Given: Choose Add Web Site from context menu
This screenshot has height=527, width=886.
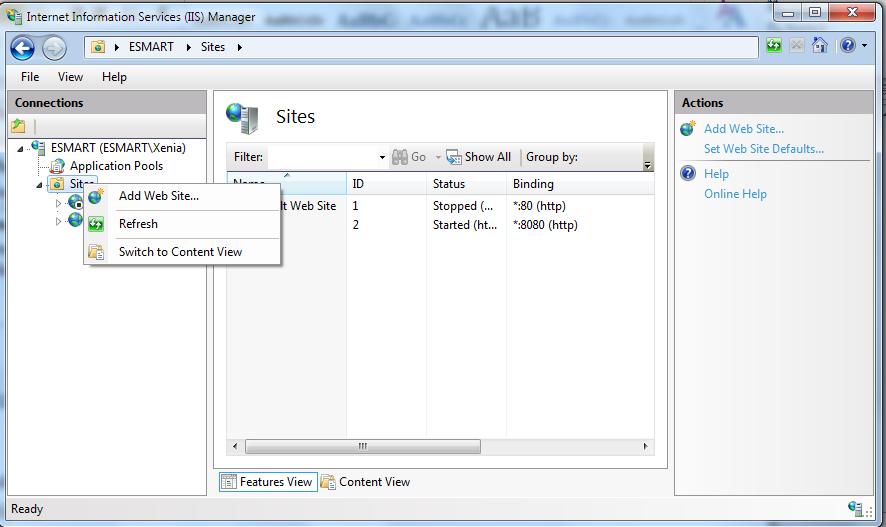Looking at the screenshot, I should (182, 196).
